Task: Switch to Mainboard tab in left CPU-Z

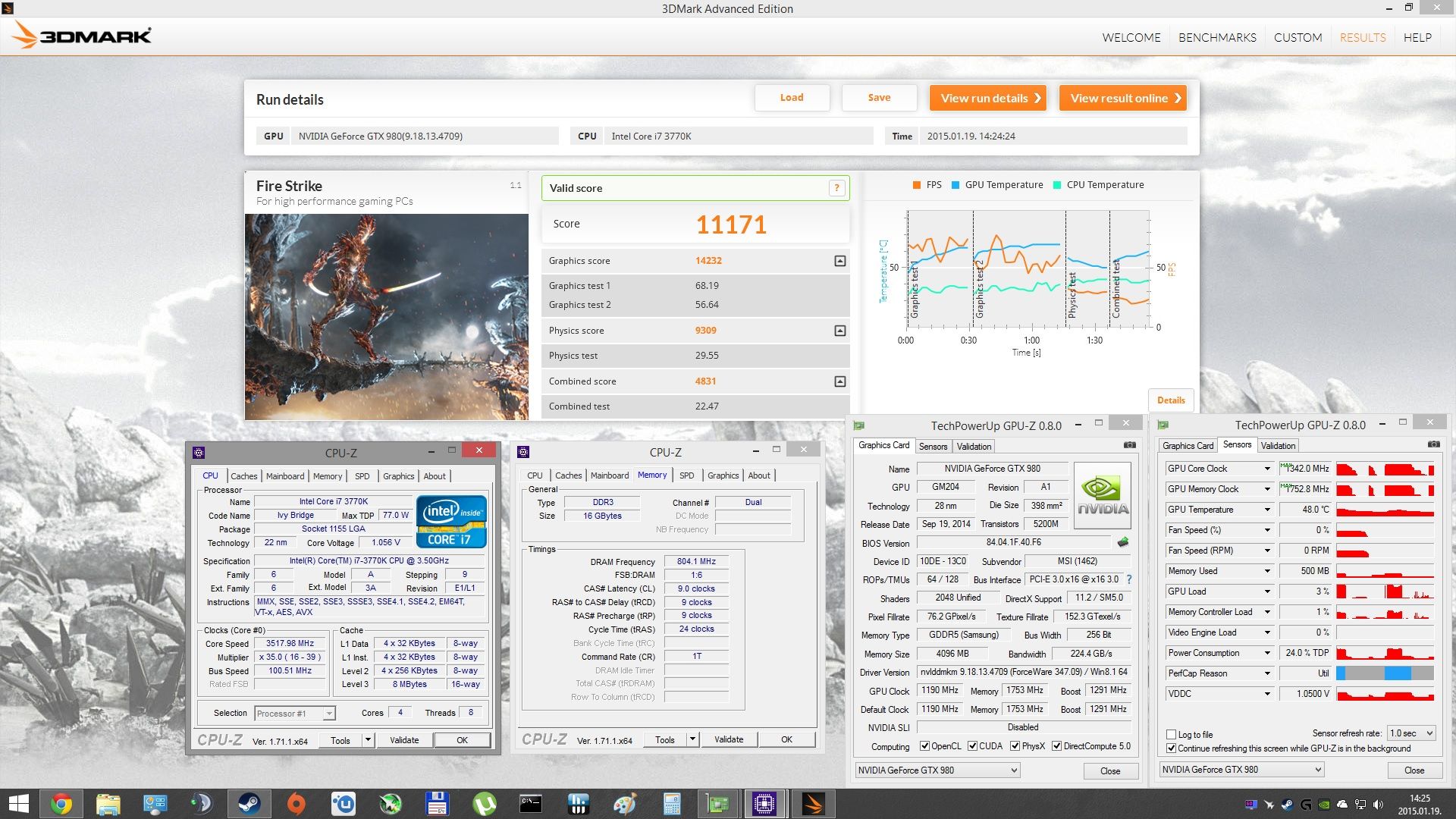Action: click(285, 476)
